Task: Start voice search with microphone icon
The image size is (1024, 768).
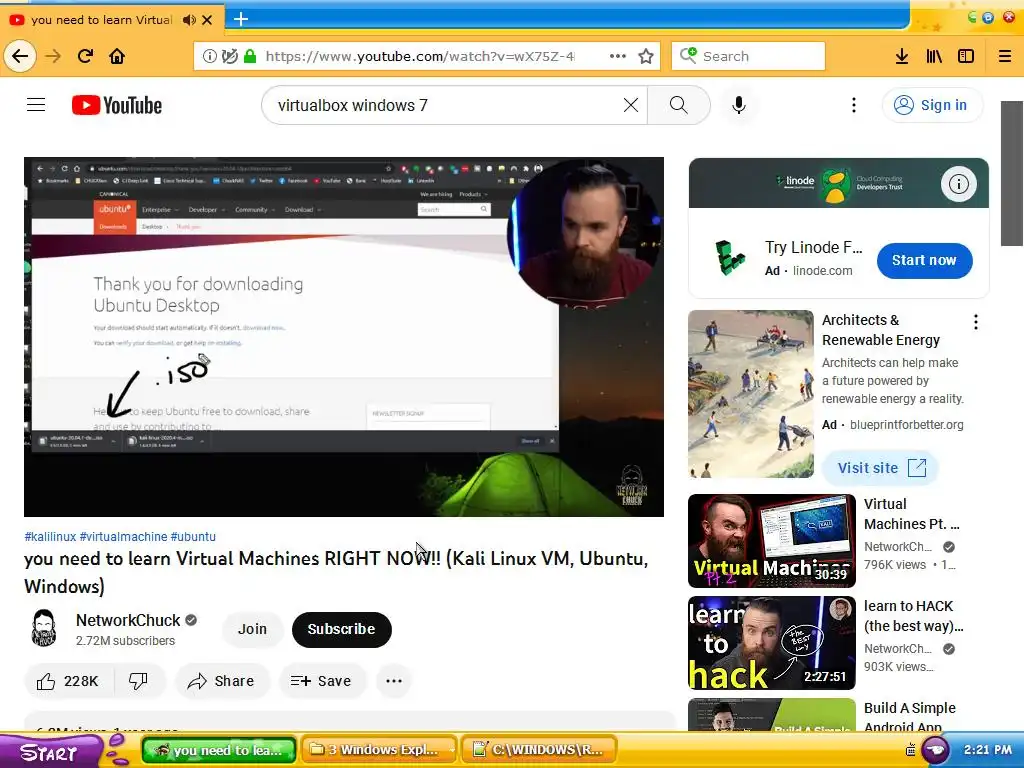Action: point(739,105)
